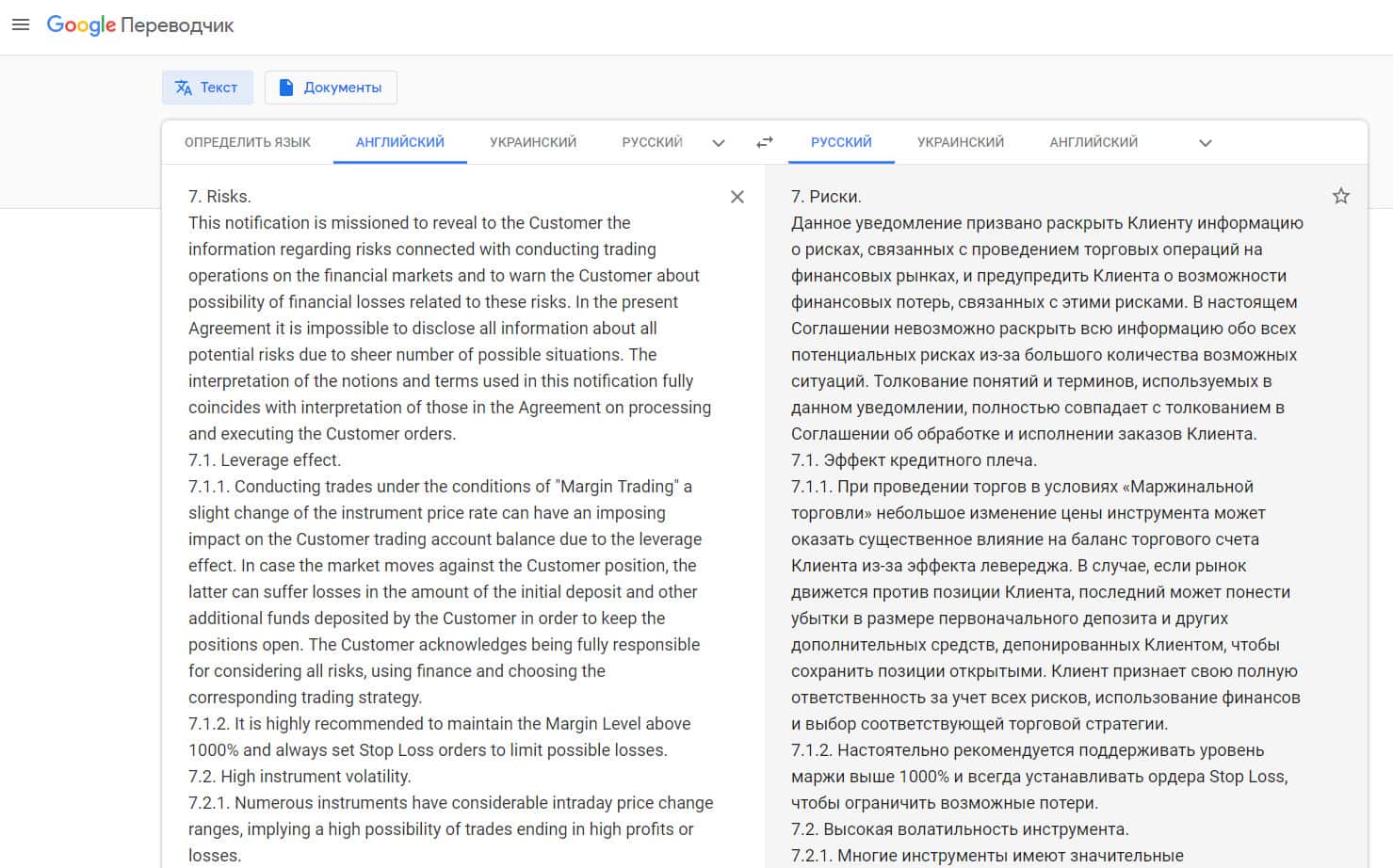Open the Документы translation mode
The image size is (1393, 868).
pyautogui.click(x=331, y=88)
